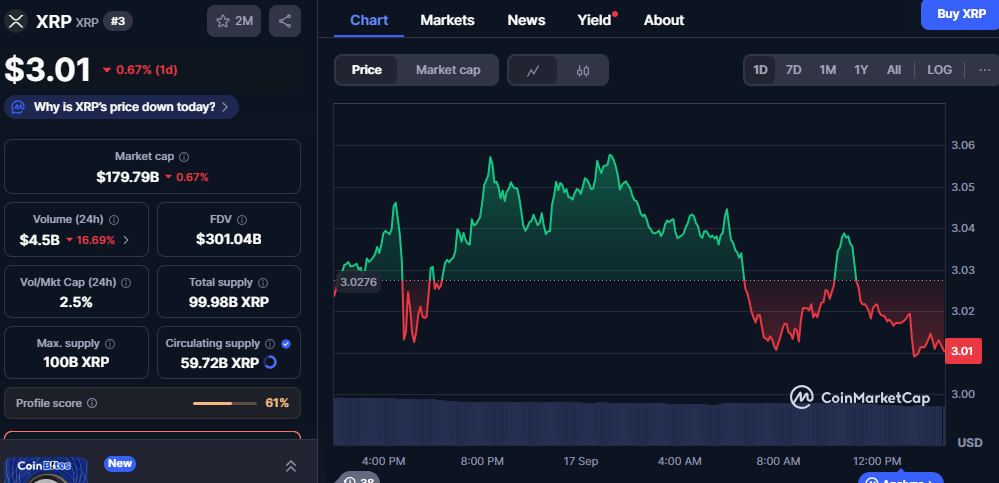Click the Profile score progress bar
The image size is (999, 483).
[225, 403]
